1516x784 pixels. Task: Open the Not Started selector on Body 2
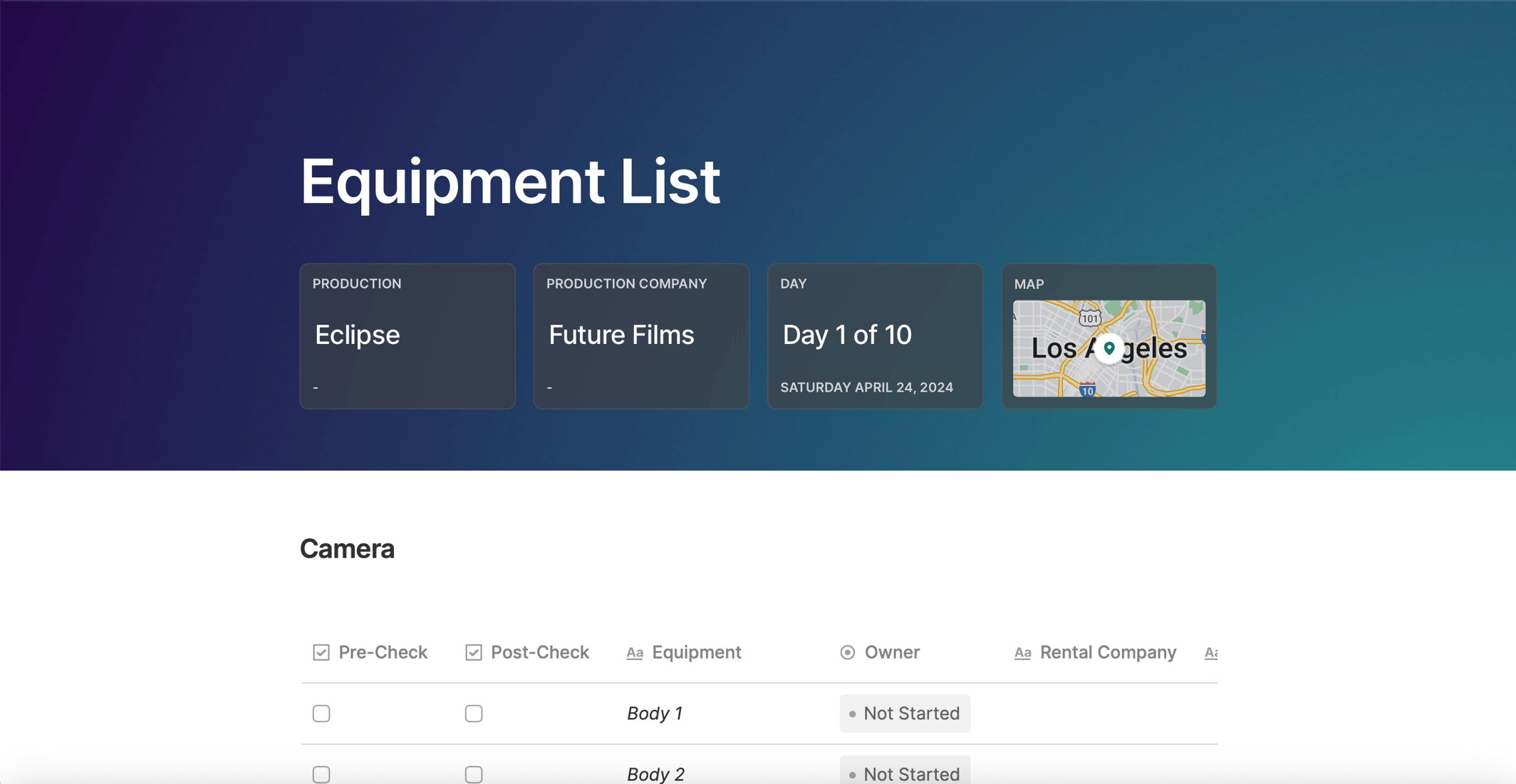(905, 774)
